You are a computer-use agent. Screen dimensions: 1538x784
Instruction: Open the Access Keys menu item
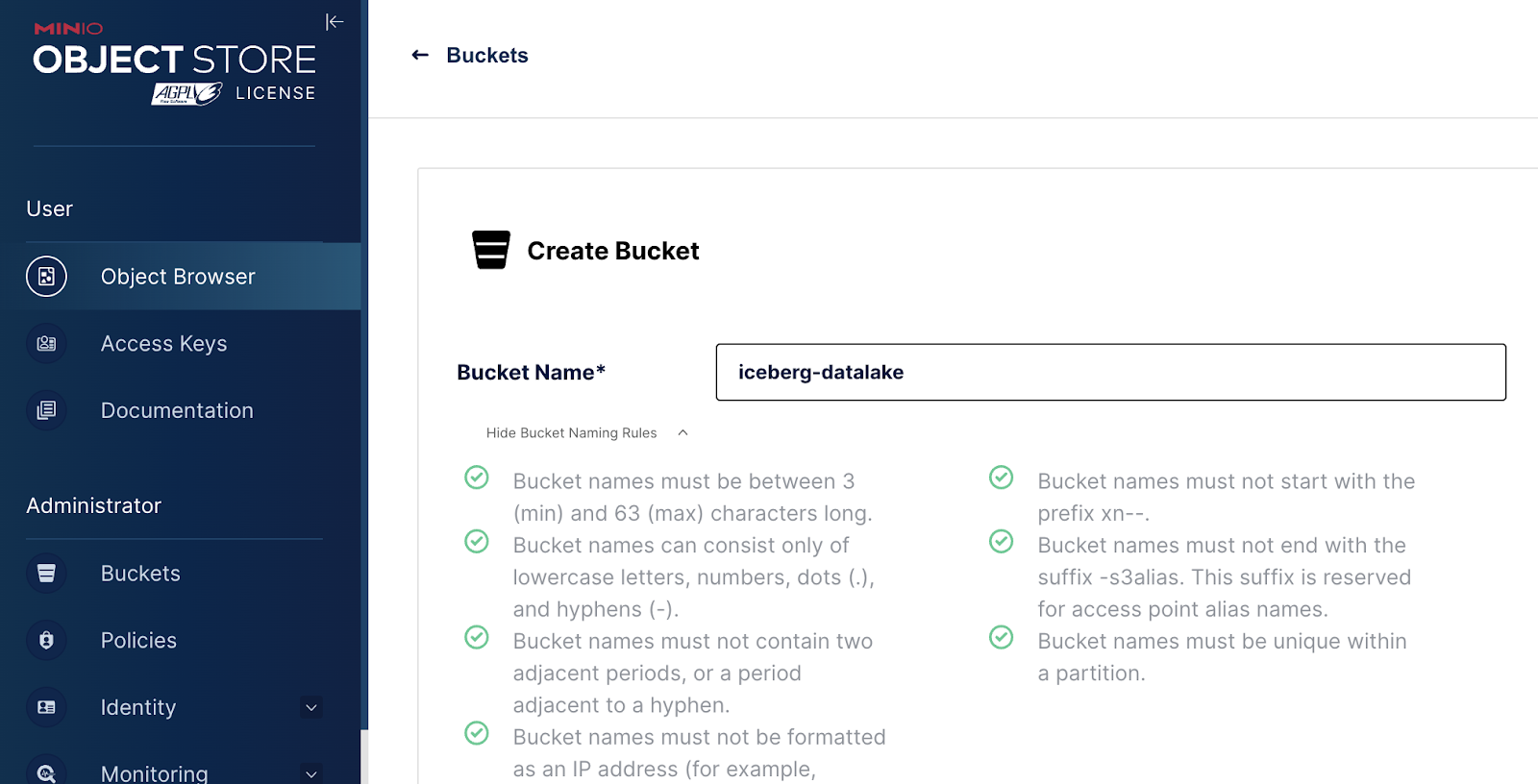163,344
